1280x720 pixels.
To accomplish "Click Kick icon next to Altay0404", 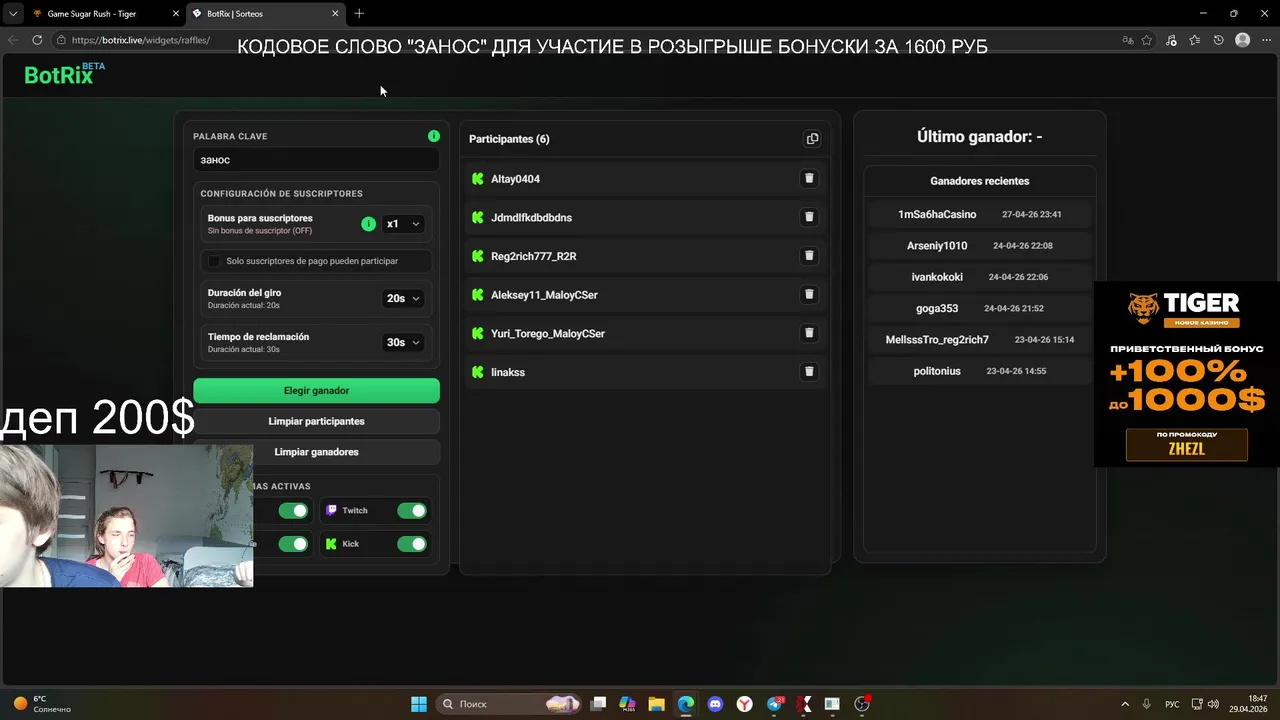I will (x=478, y=179).
